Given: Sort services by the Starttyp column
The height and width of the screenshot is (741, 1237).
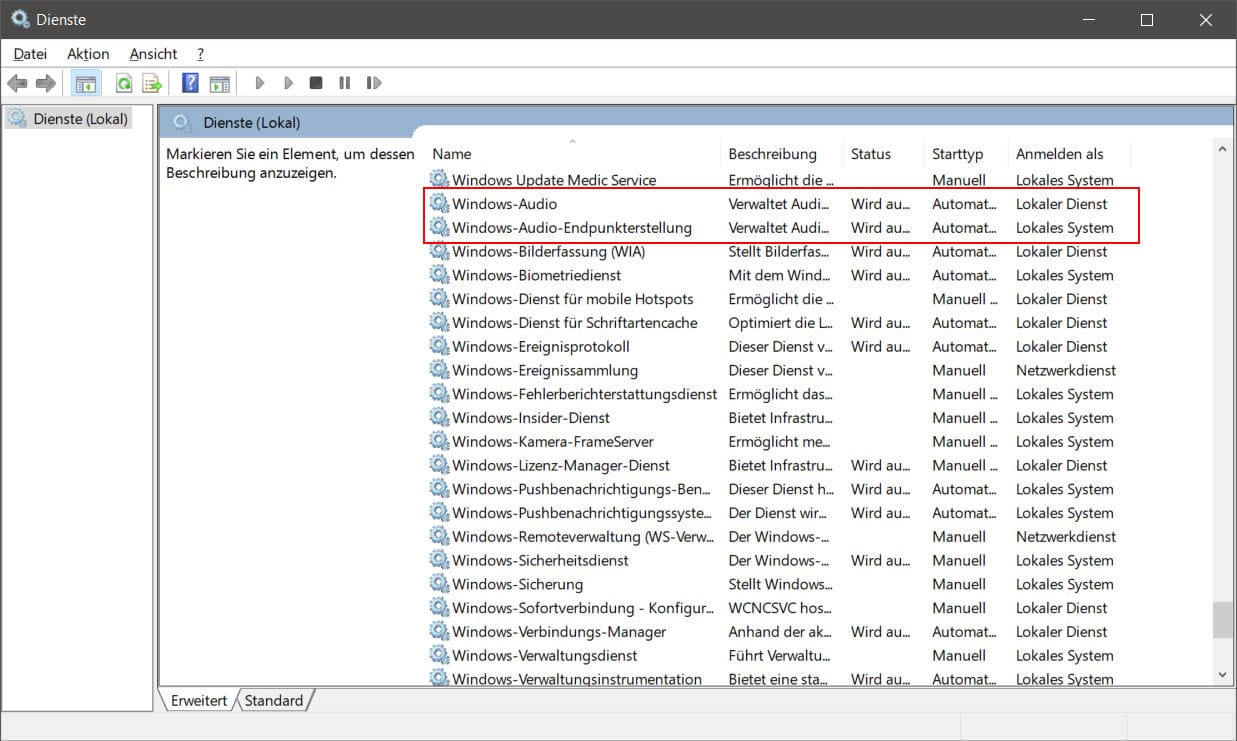Looking at the screenshot, I should coord(959,153).
